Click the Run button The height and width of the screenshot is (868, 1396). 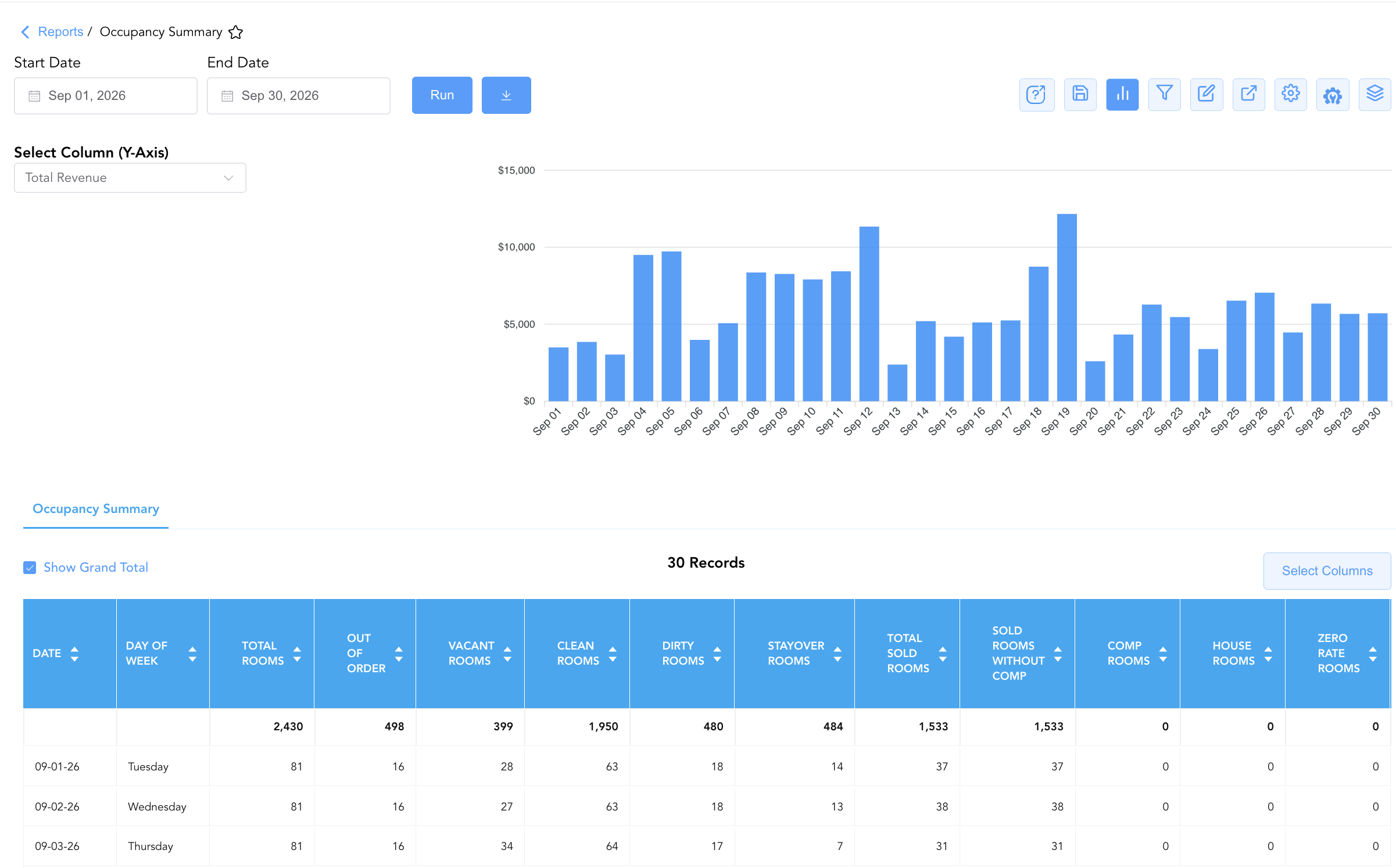442,95
